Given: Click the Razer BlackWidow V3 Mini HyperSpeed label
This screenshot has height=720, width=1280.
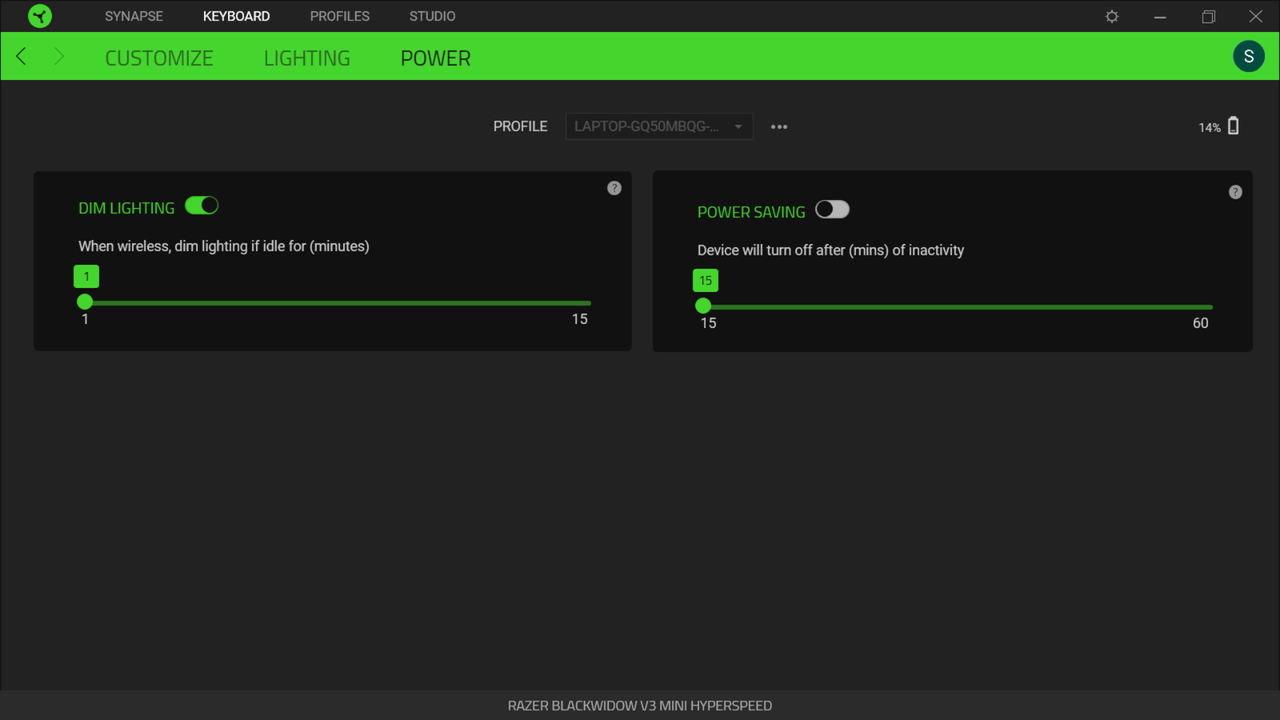Looking at the screenshot, I should (x=640, y=705).
